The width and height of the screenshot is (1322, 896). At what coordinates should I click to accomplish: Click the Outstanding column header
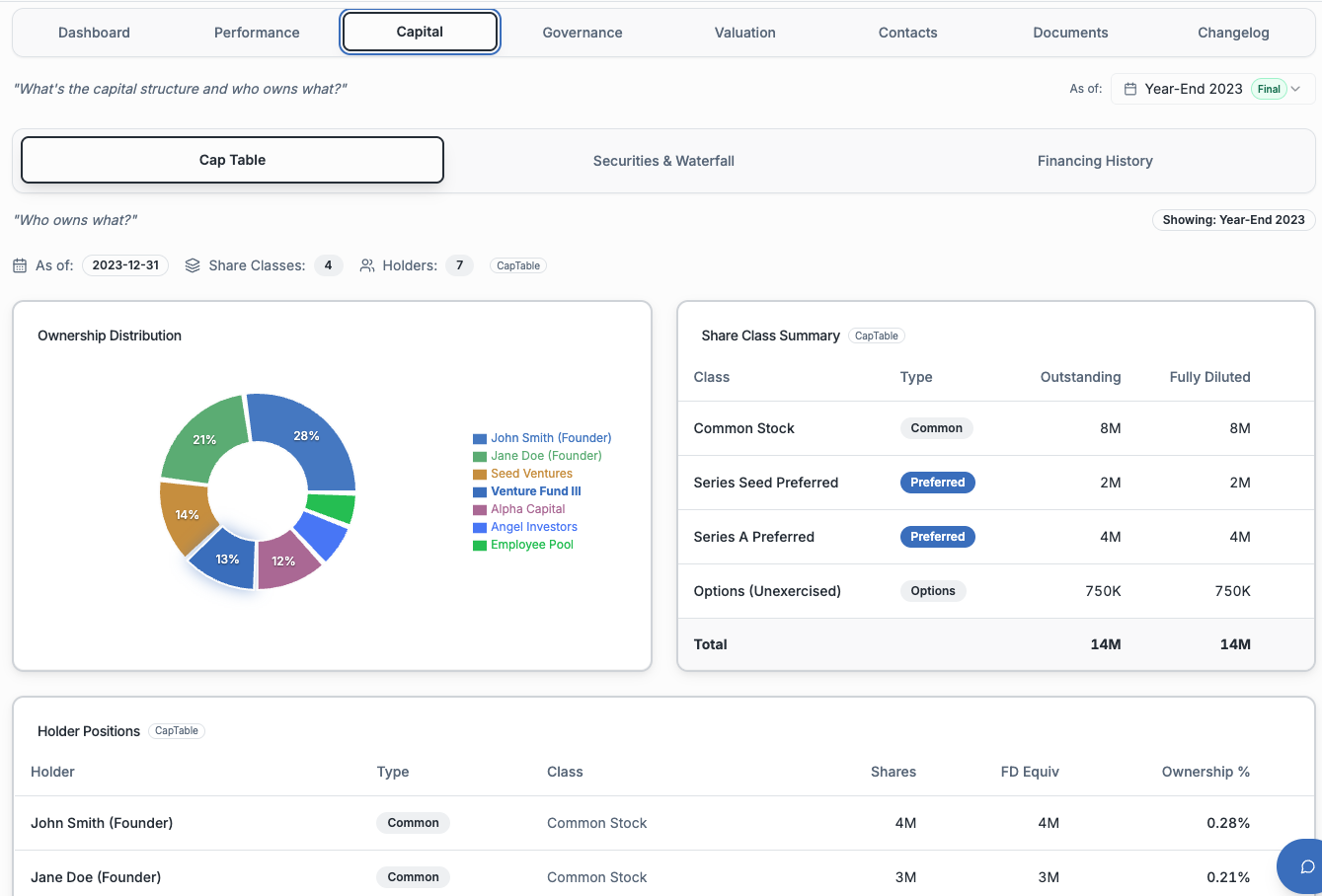pyautogui.click(x=1080, y=377)
